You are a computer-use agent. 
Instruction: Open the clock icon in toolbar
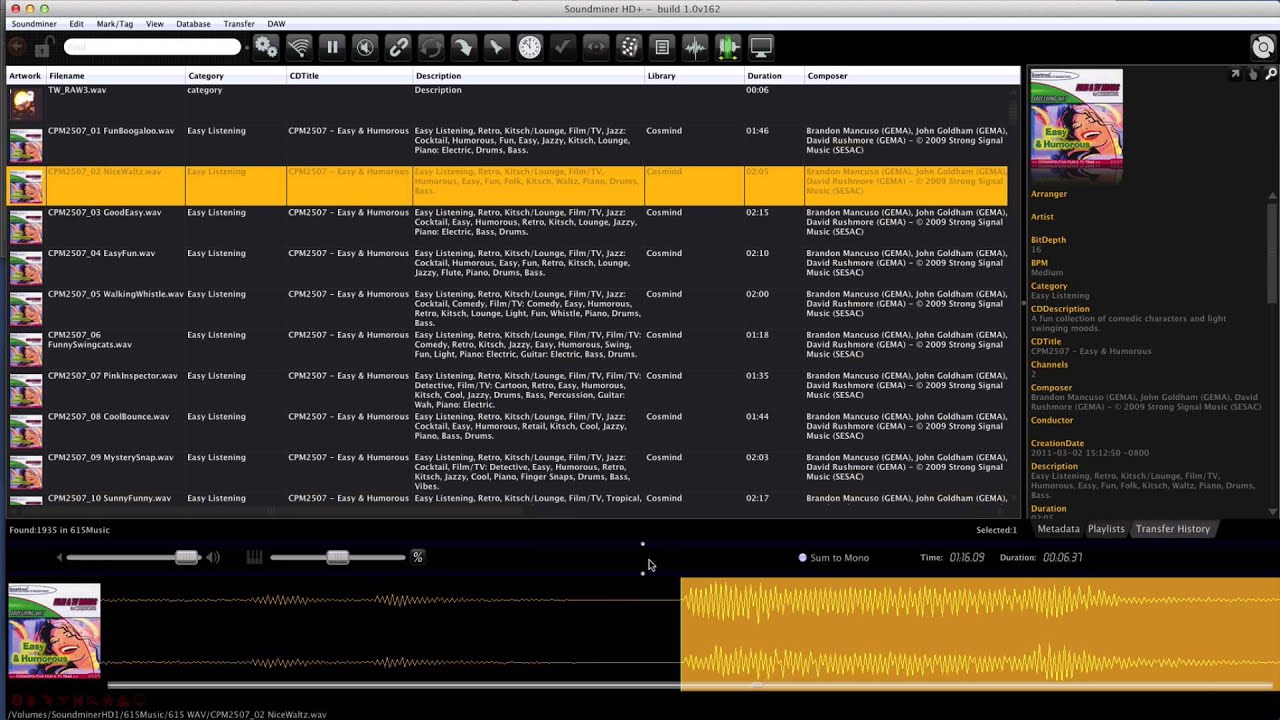click(529, 47)
